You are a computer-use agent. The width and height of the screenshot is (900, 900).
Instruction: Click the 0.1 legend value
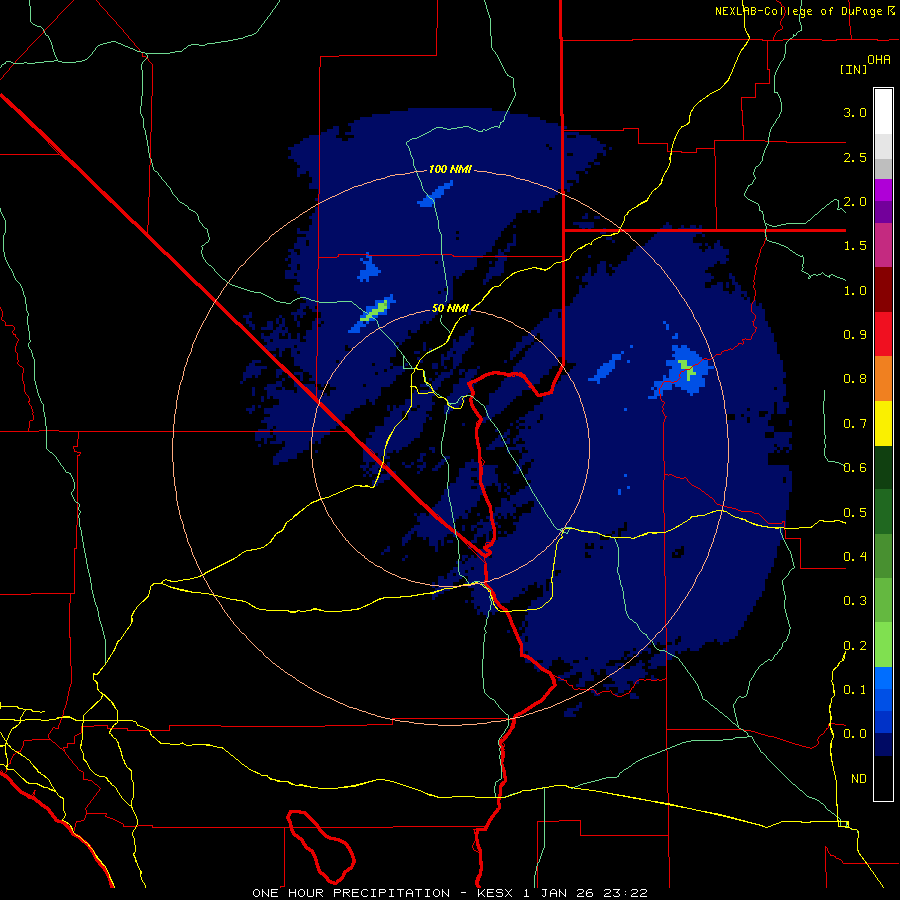(x=855, y=689)
